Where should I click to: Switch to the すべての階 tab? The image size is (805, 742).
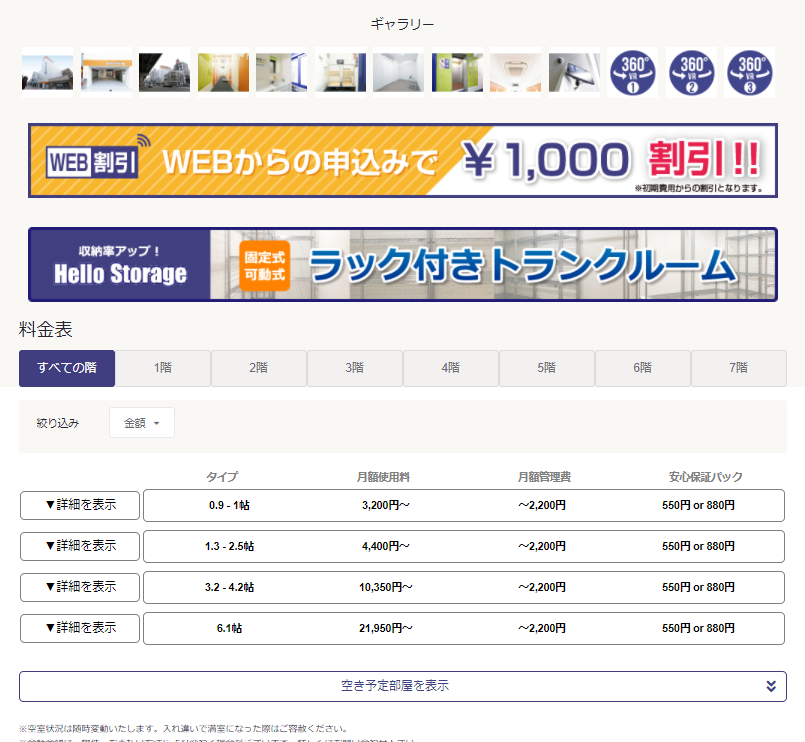click(67, 368)
